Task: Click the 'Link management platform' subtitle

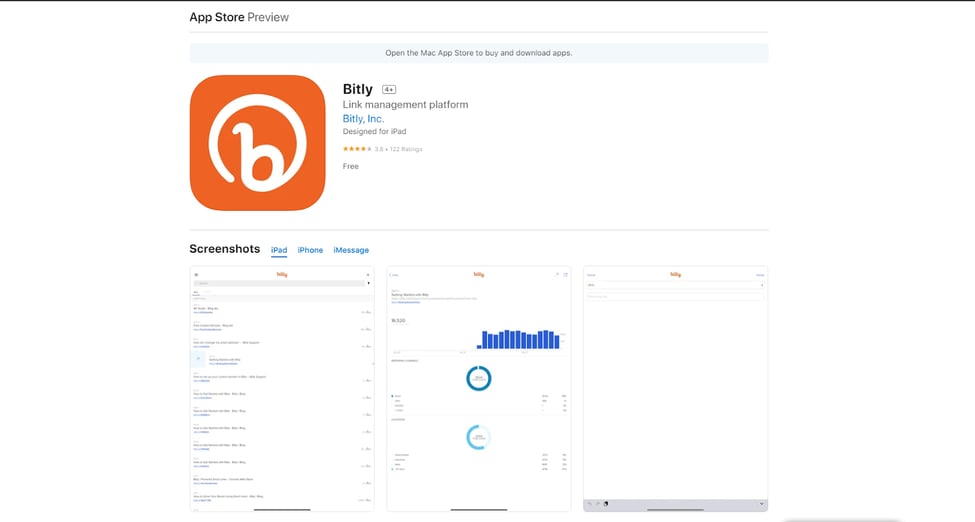Action: point(405,105)
